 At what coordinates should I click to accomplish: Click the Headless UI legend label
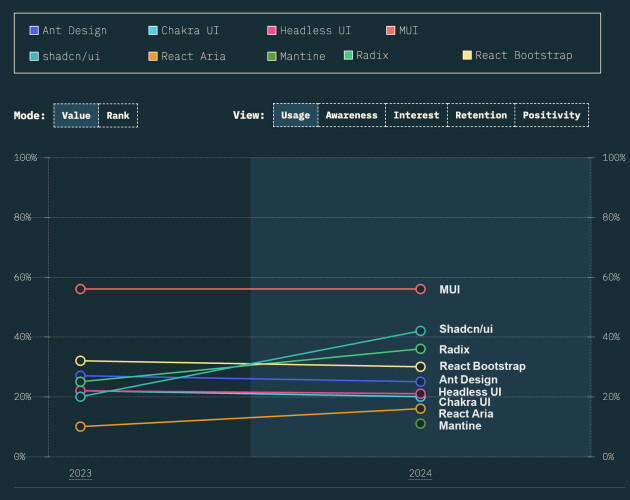pos(315,31)
